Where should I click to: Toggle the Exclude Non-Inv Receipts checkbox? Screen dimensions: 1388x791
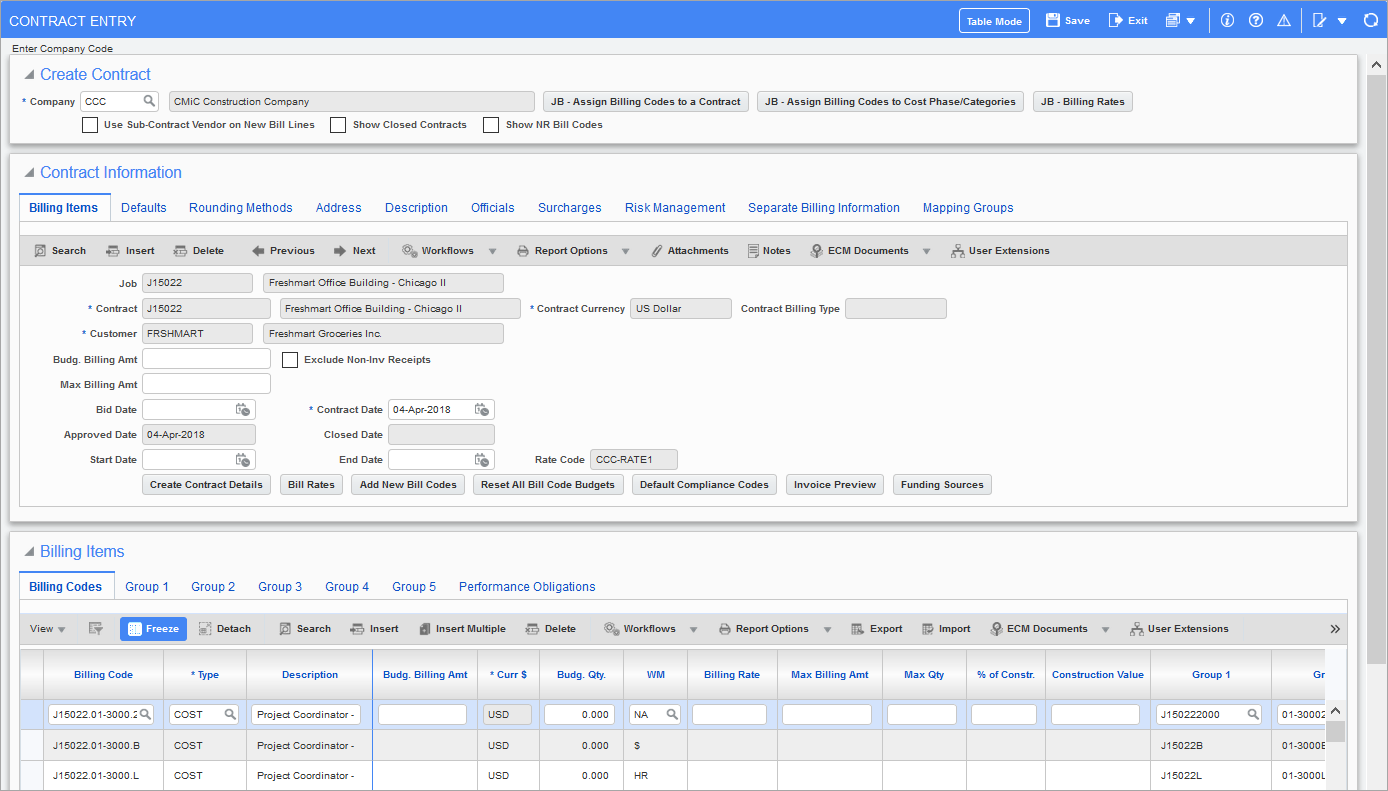pos(290,360)
